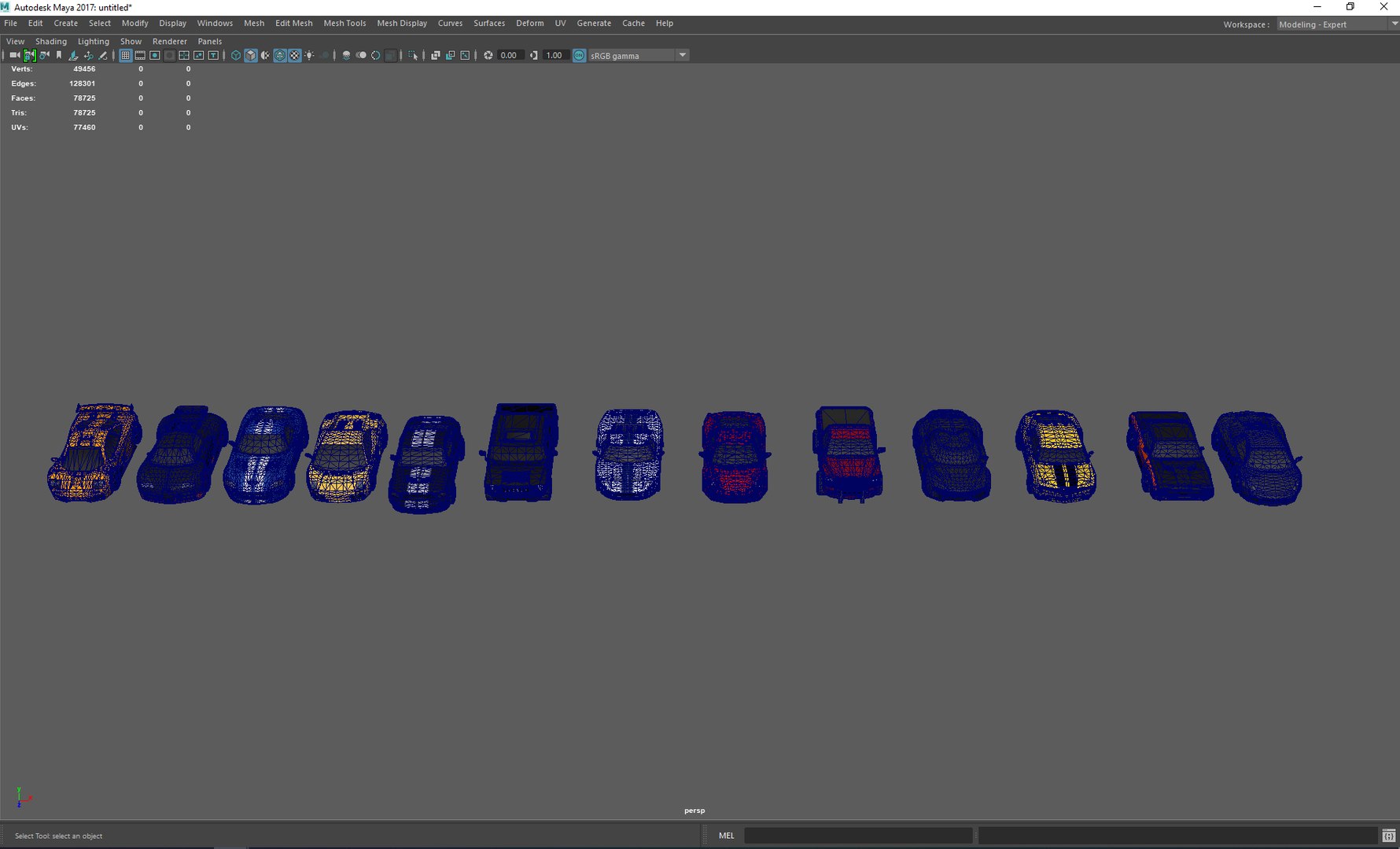Toggle Multisample Anti-aliasing icon
Image resolution: width=1400 pixels, height=849 pixels.
pos(376,55)
